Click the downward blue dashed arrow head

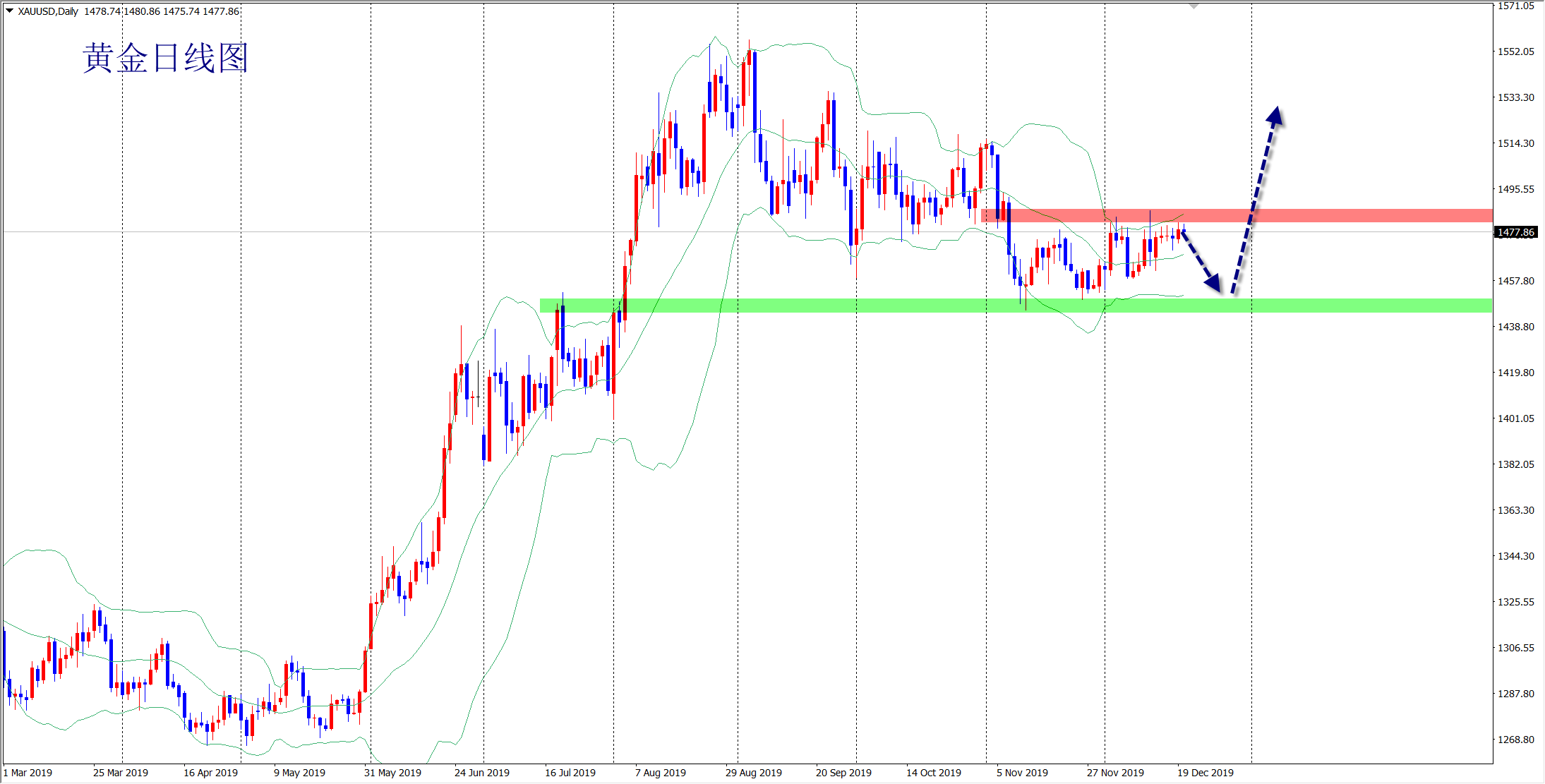click(x=1213, y=283)
